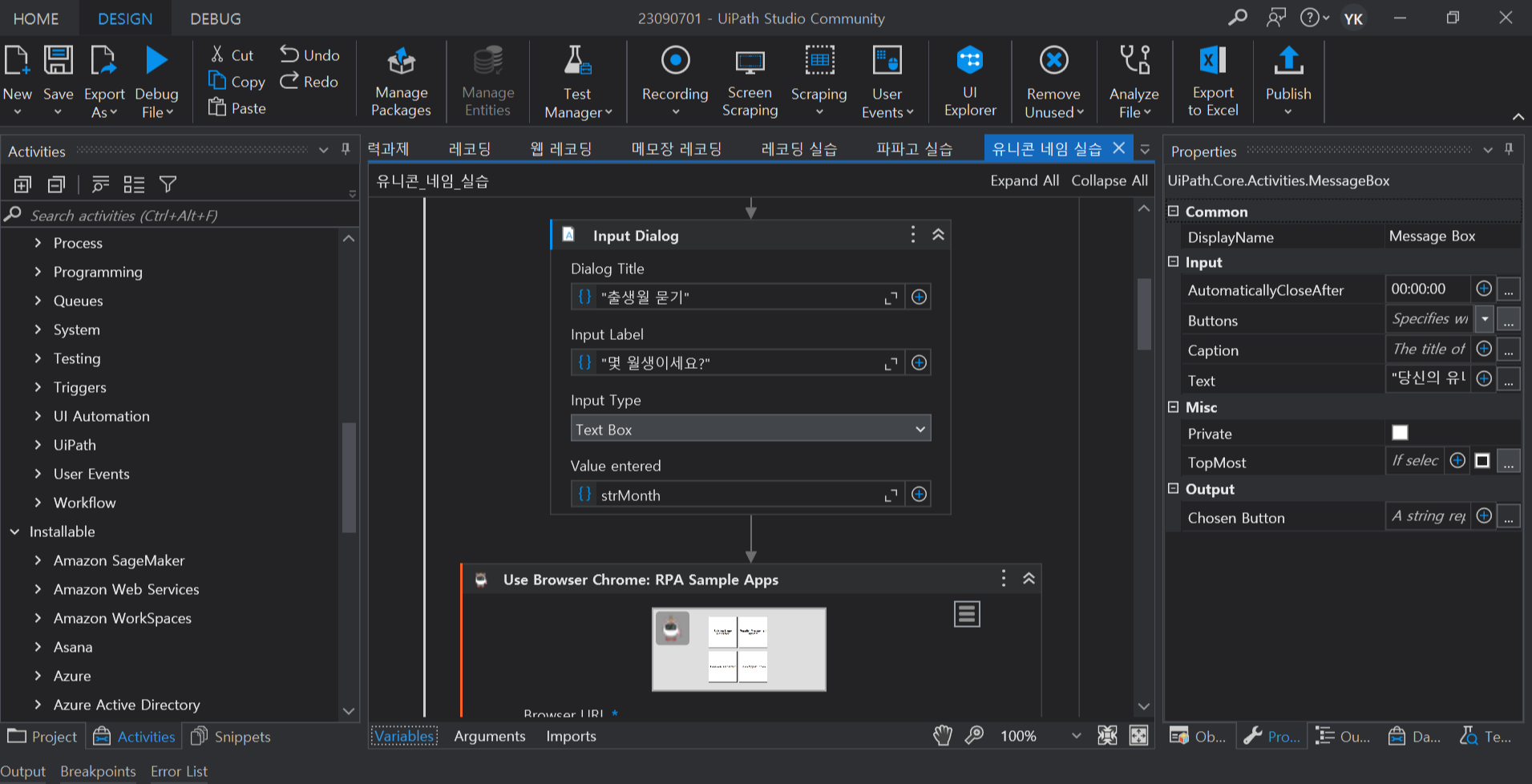The width and height of the screenshot is (1532, 784).
Task: Click the Cut command
Action: [232, 55]
